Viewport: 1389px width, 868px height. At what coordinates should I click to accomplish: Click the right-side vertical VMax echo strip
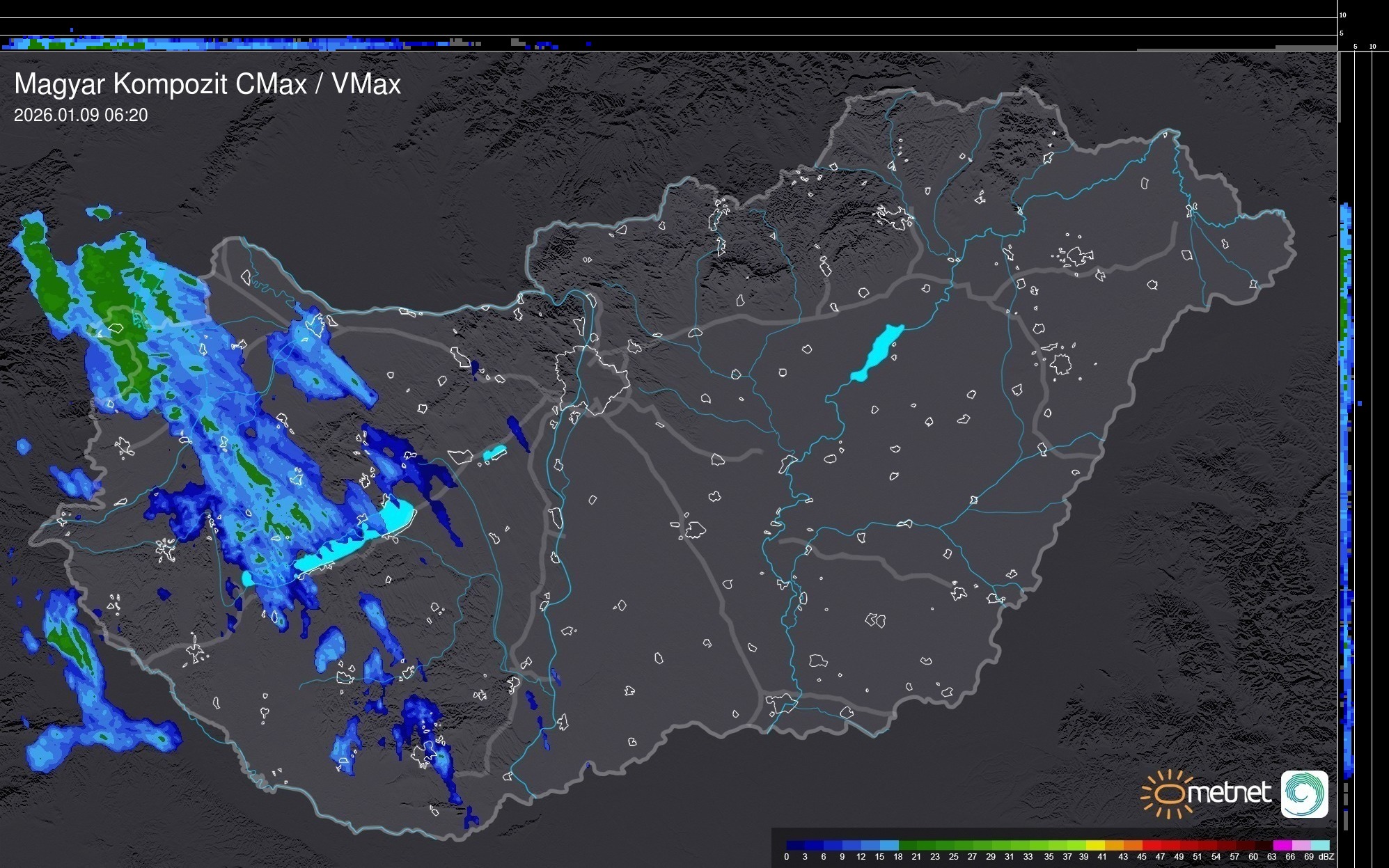(x=1346, y=487)
